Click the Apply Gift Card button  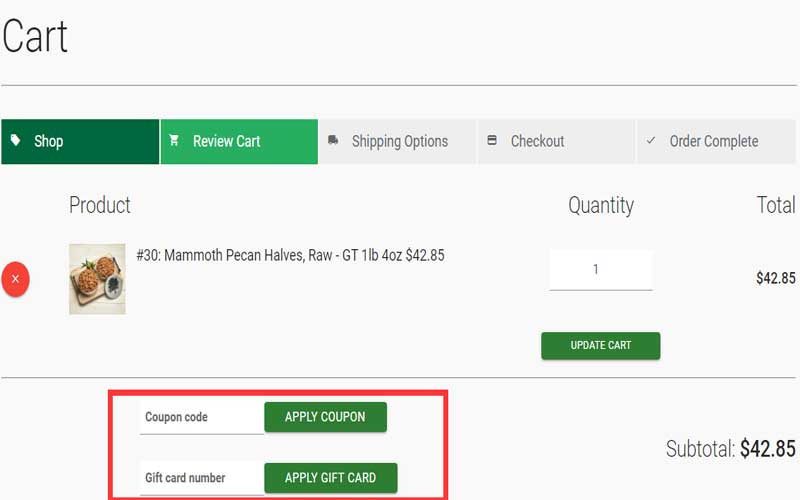[x=331, y=478]
